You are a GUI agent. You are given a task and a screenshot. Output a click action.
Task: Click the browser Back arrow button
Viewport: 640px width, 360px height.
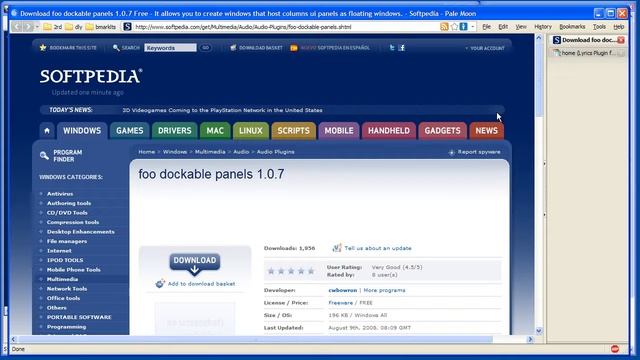coord(17,27)
